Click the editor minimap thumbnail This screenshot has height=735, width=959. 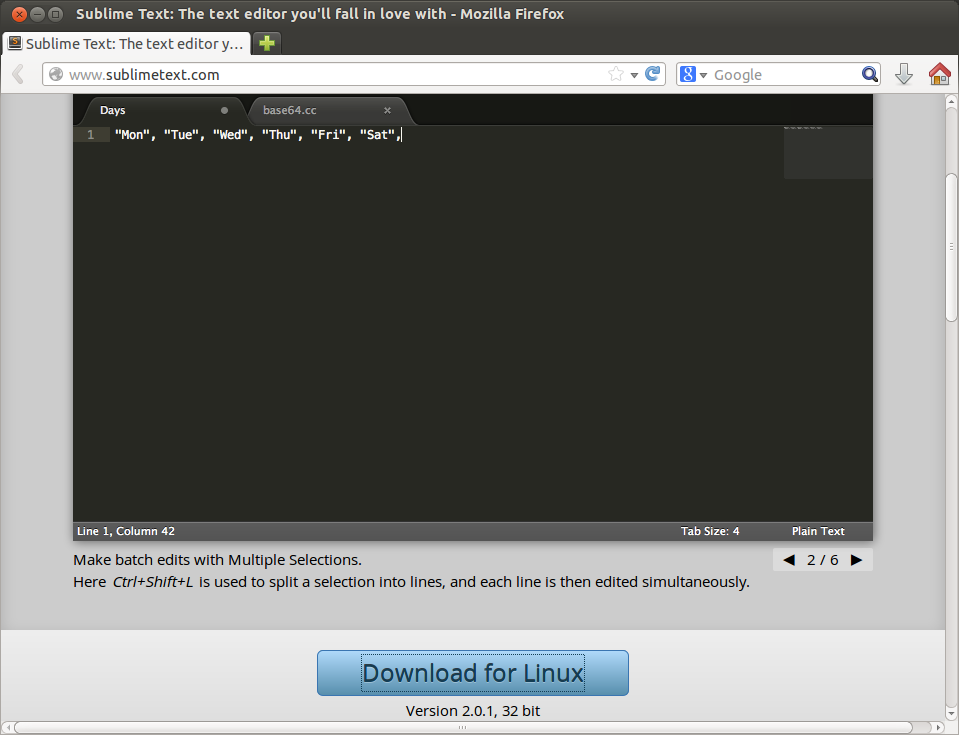(x=828, y=152)
